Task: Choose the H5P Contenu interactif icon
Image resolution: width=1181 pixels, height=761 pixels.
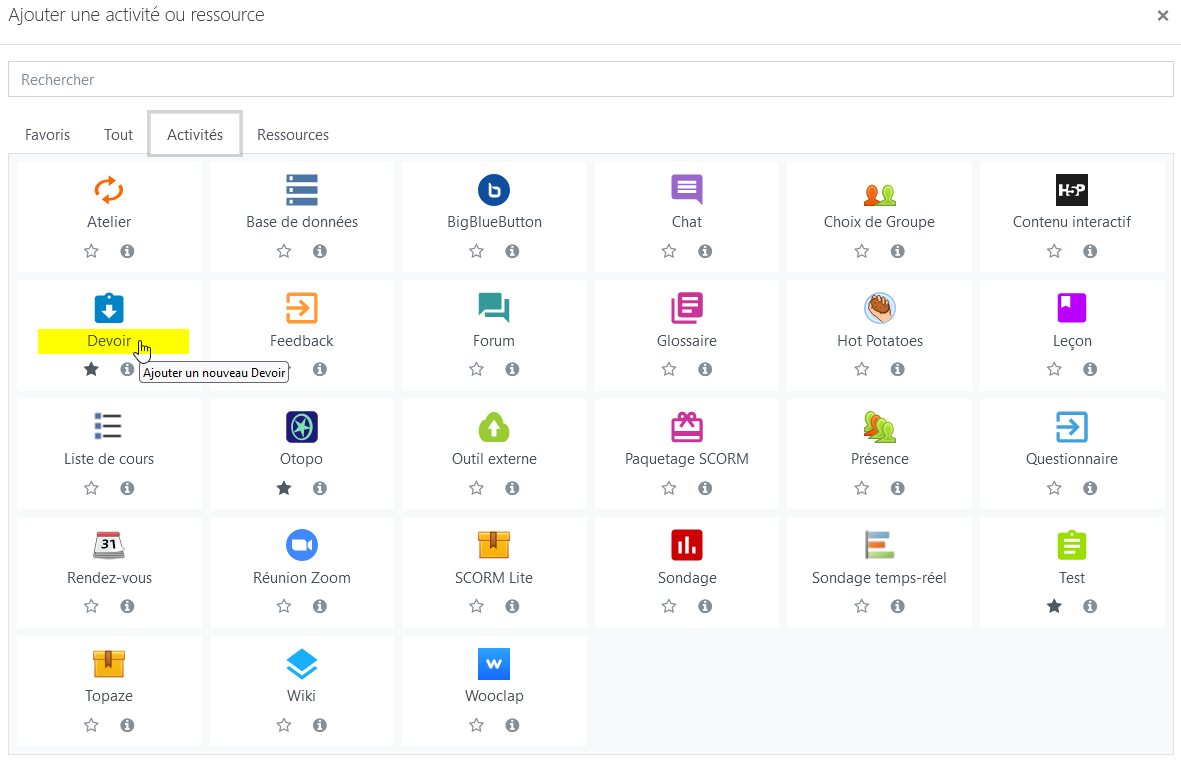Action: pyautogui.click(x=1071, y=190)
